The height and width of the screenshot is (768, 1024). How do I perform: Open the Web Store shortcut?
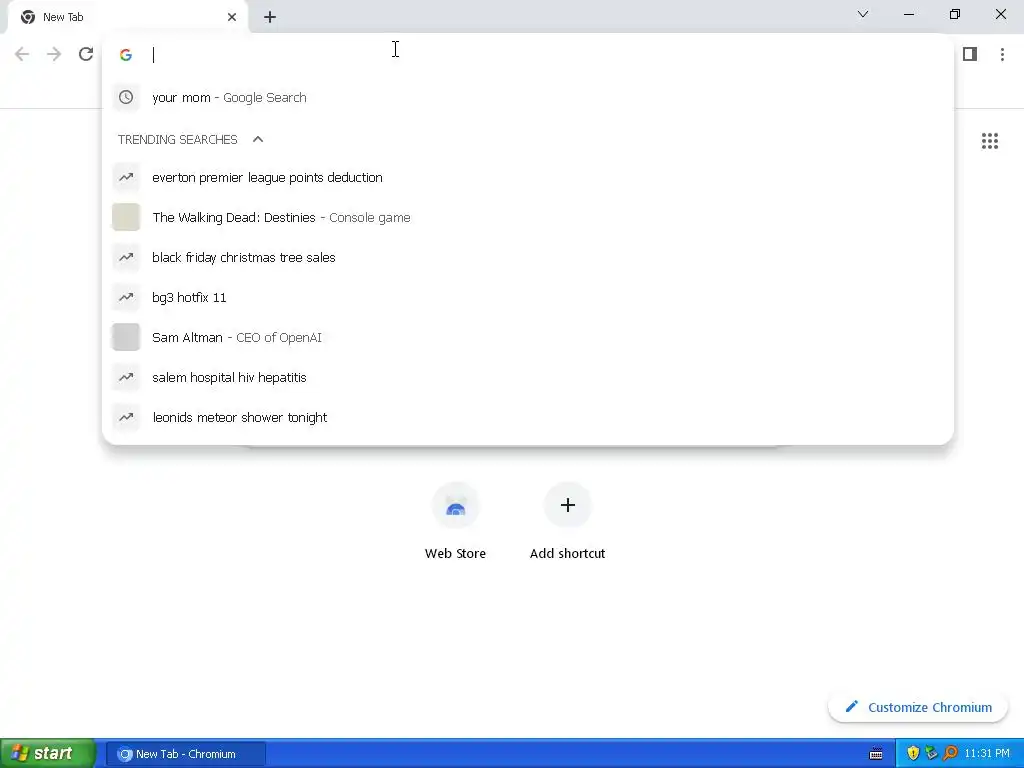pyautogui.click(x=455, y=522)
